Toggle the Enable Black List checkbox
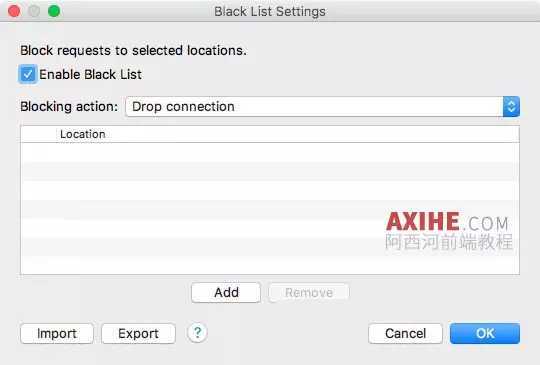540x365 pixels. [x=28, y=74]
